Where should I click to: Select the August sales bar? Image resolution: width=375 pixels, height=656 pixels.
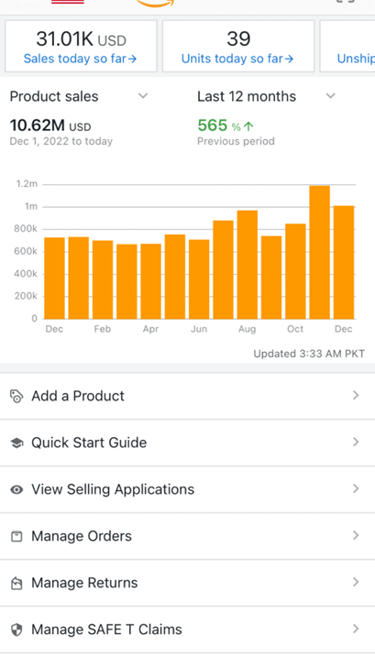click(247, 264)
